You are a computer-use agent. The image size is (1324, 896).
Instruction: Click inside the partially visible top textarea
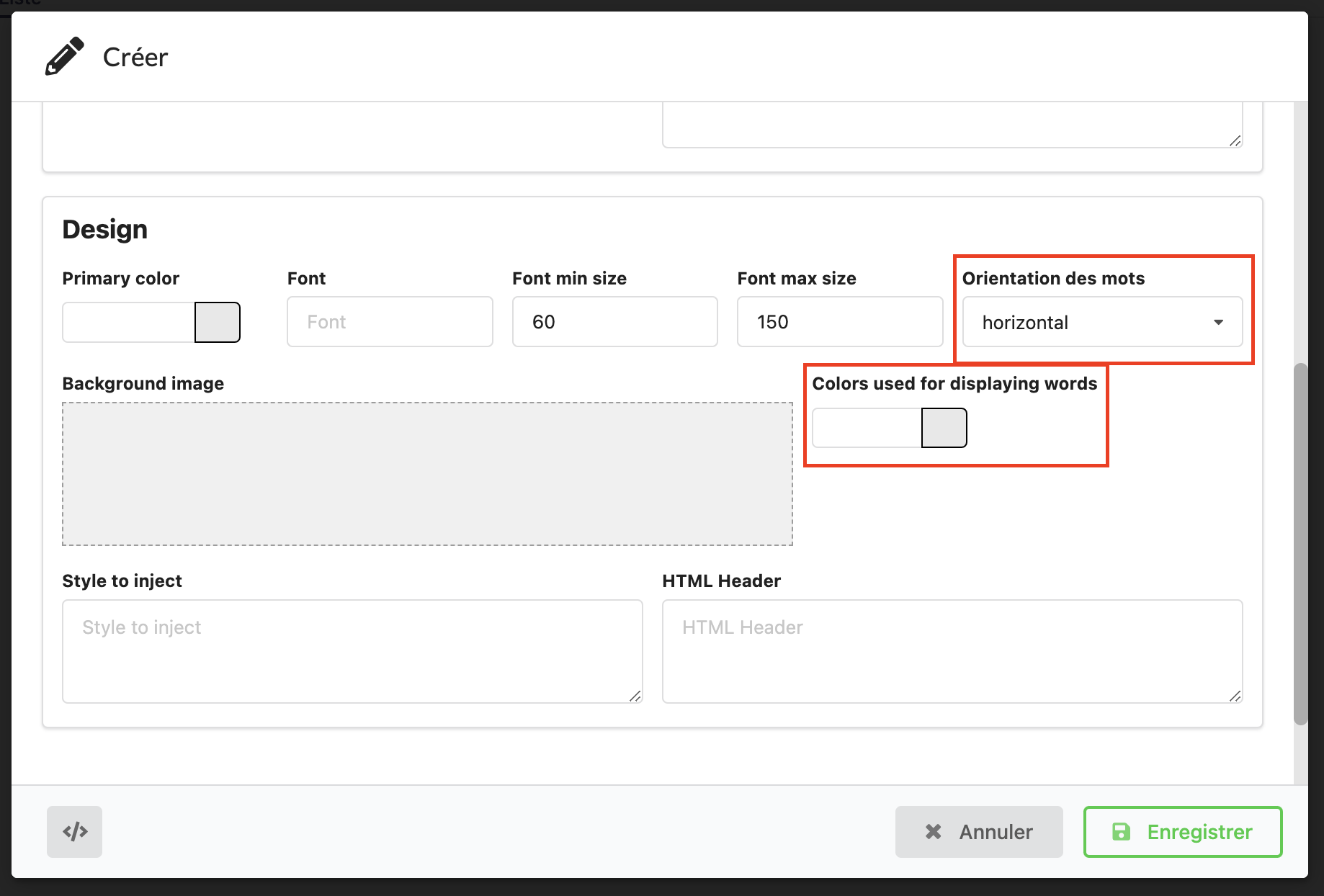(x=952, y=124)
